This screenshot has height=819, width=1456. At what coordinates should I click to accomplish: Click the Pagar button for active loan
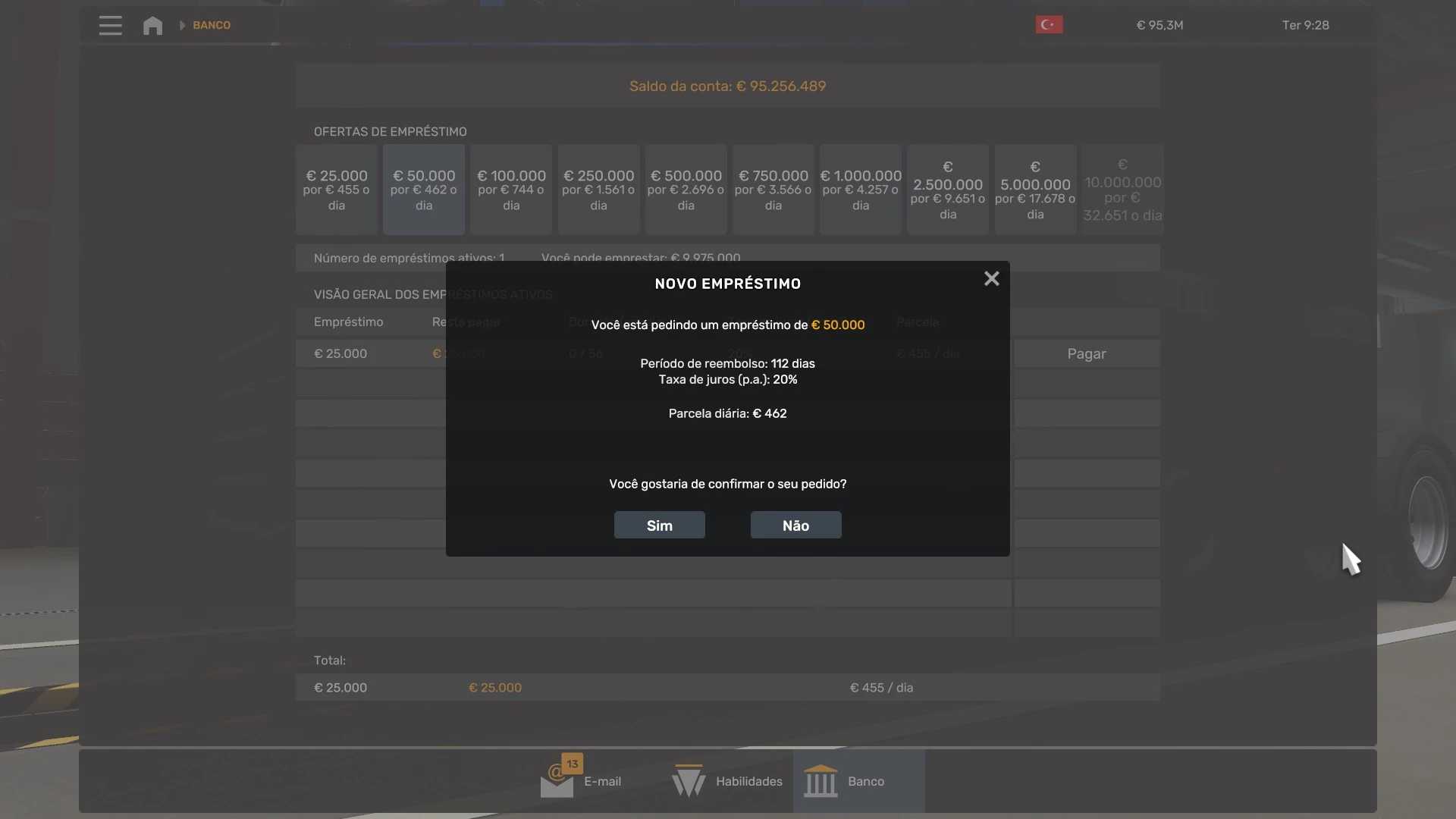pyautogui.click(x=1086, y=354)
